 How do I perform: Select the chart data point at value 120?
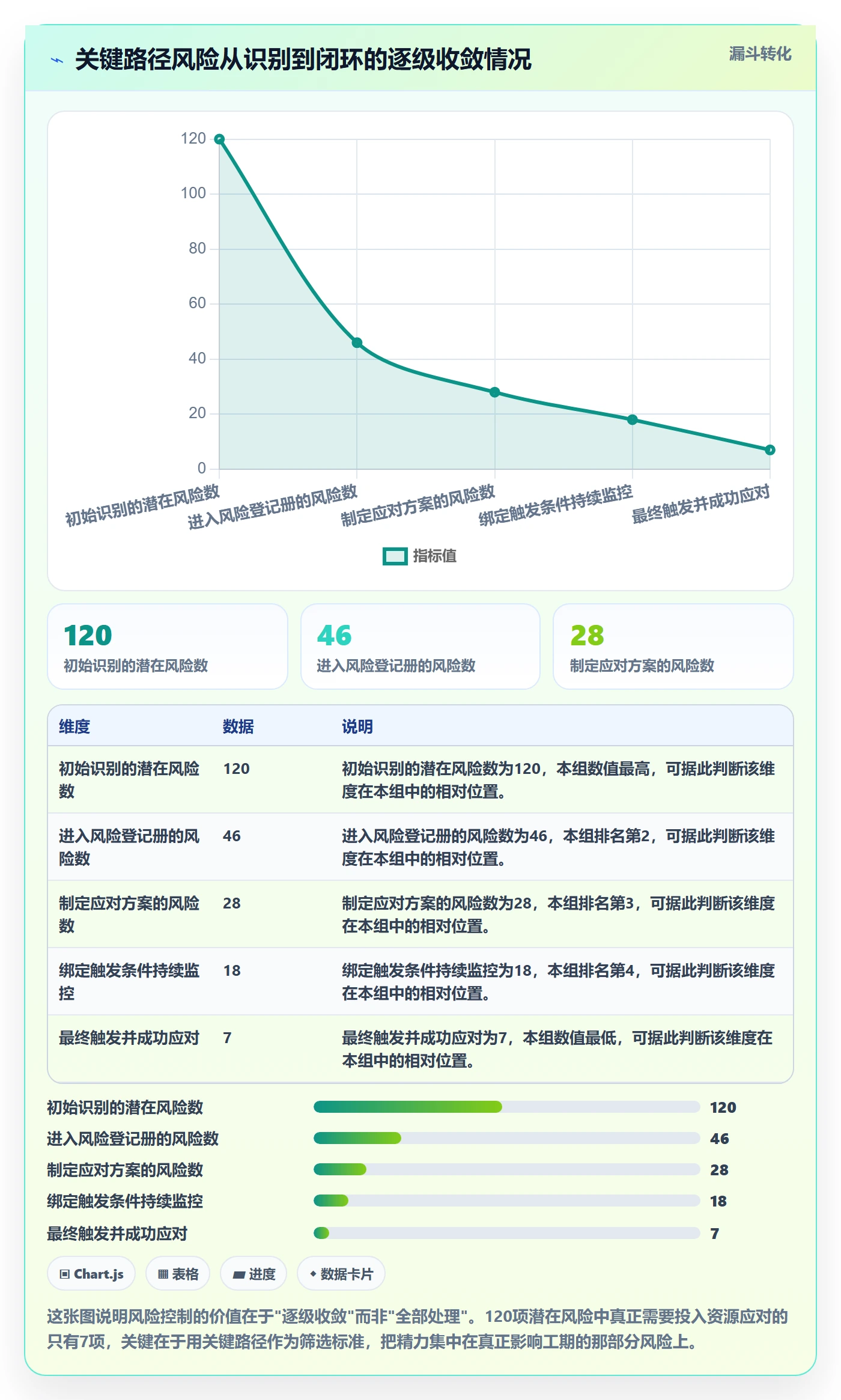[219, 139]
